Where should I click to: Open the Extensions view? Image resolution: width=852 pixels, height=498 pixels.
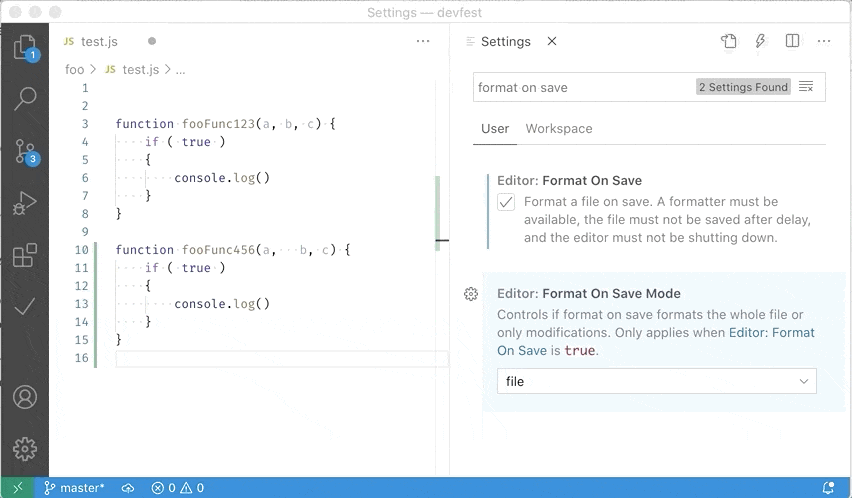point(25,256)
